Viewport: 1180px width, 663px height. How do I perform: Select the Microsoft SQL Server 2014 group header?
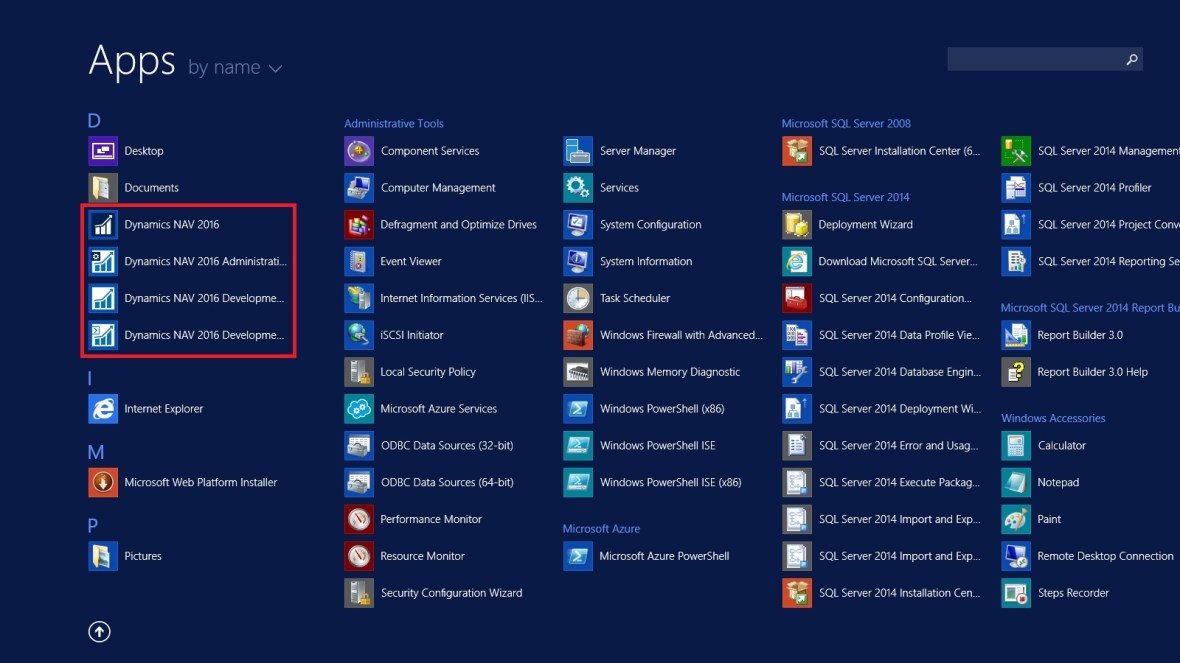(845, 197)
